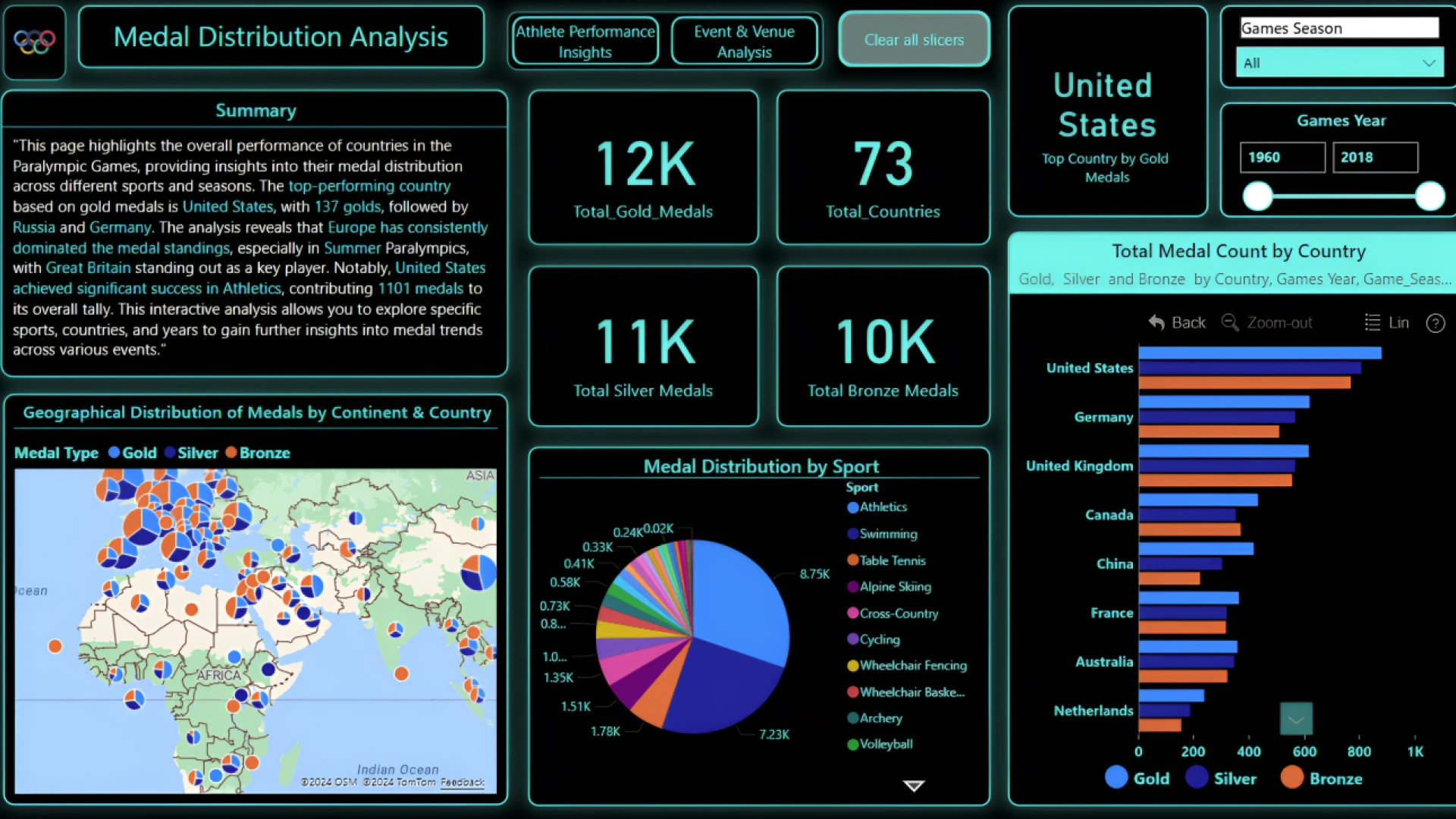Click the 2018 end year input
The width and height of the screenshot is (1456, 819).
click(x=1375, y=157)
